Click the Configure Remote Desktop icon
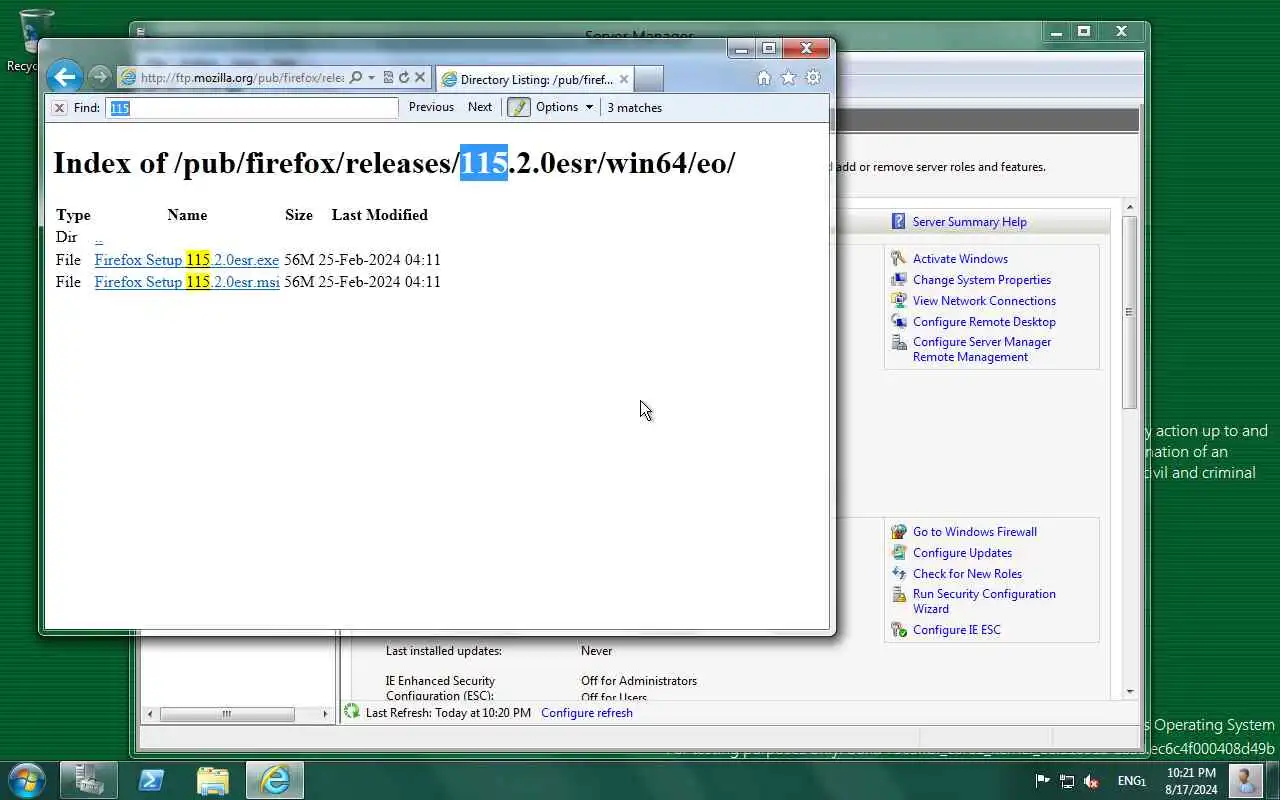The width and height of the screenshot is (1280, 800). point(898,322)
